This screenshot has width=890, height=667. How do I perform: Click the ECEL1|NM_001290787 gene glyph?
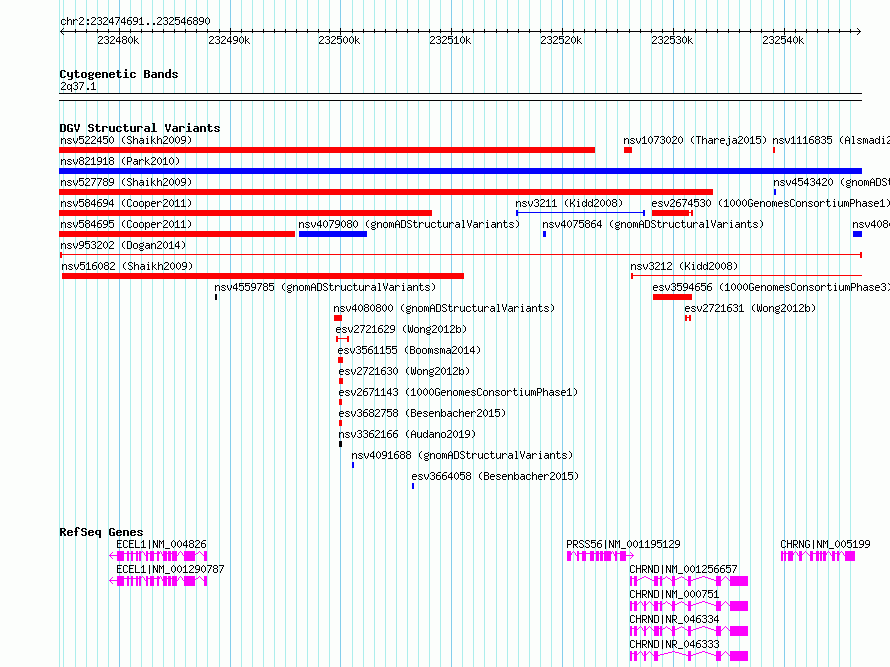coord(158,581)
